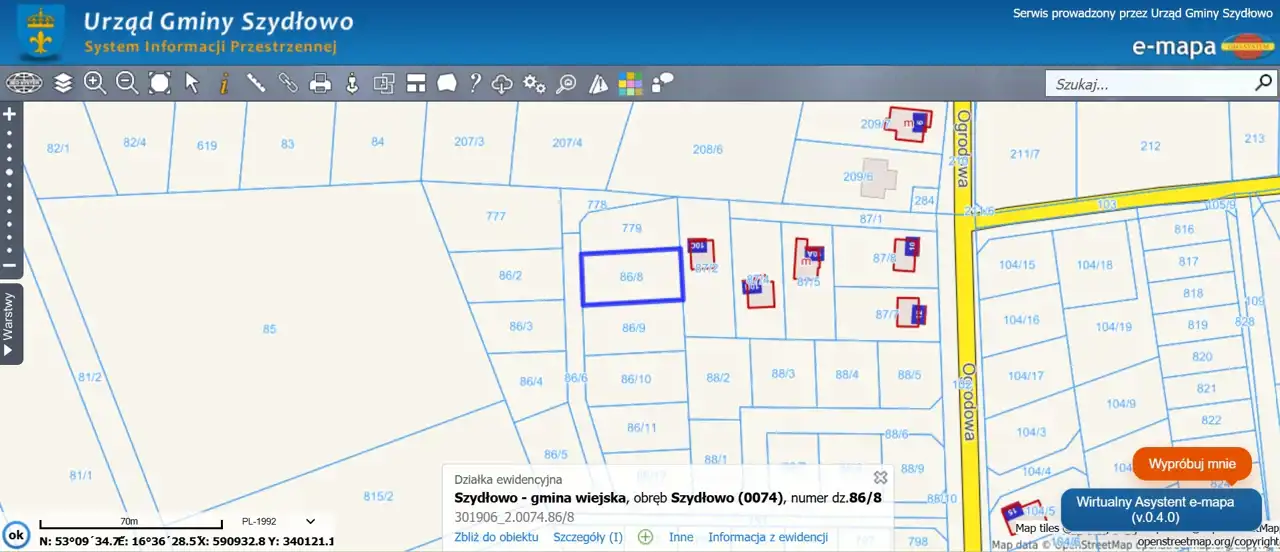Select the polygon shape tool

[x=447, y=83]
